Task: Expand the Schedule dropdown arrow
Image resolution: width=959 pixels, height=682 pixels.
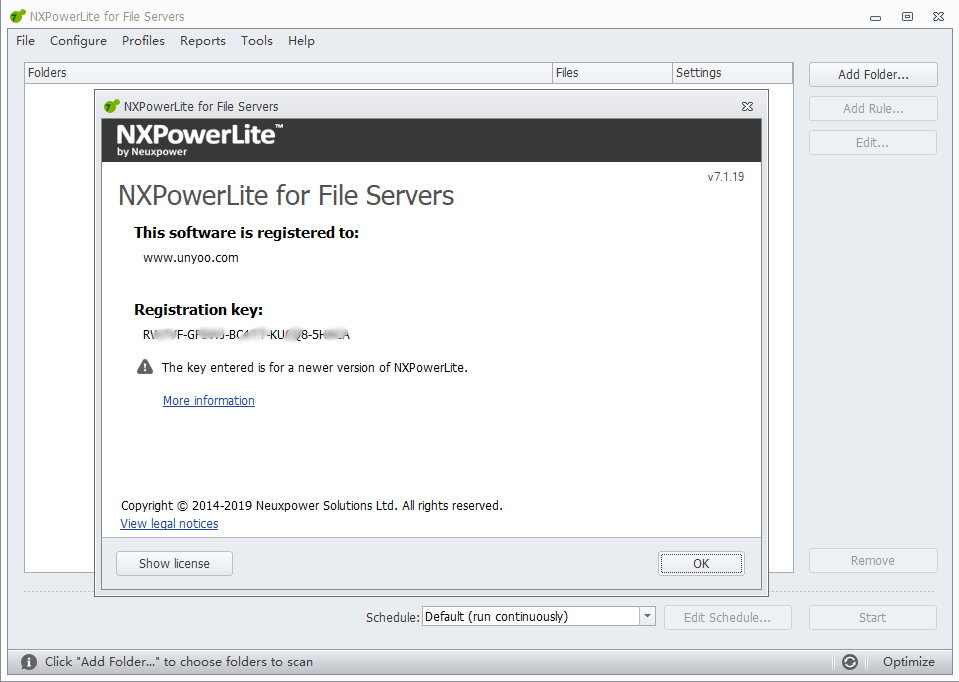Action: [x=647, y=616]
